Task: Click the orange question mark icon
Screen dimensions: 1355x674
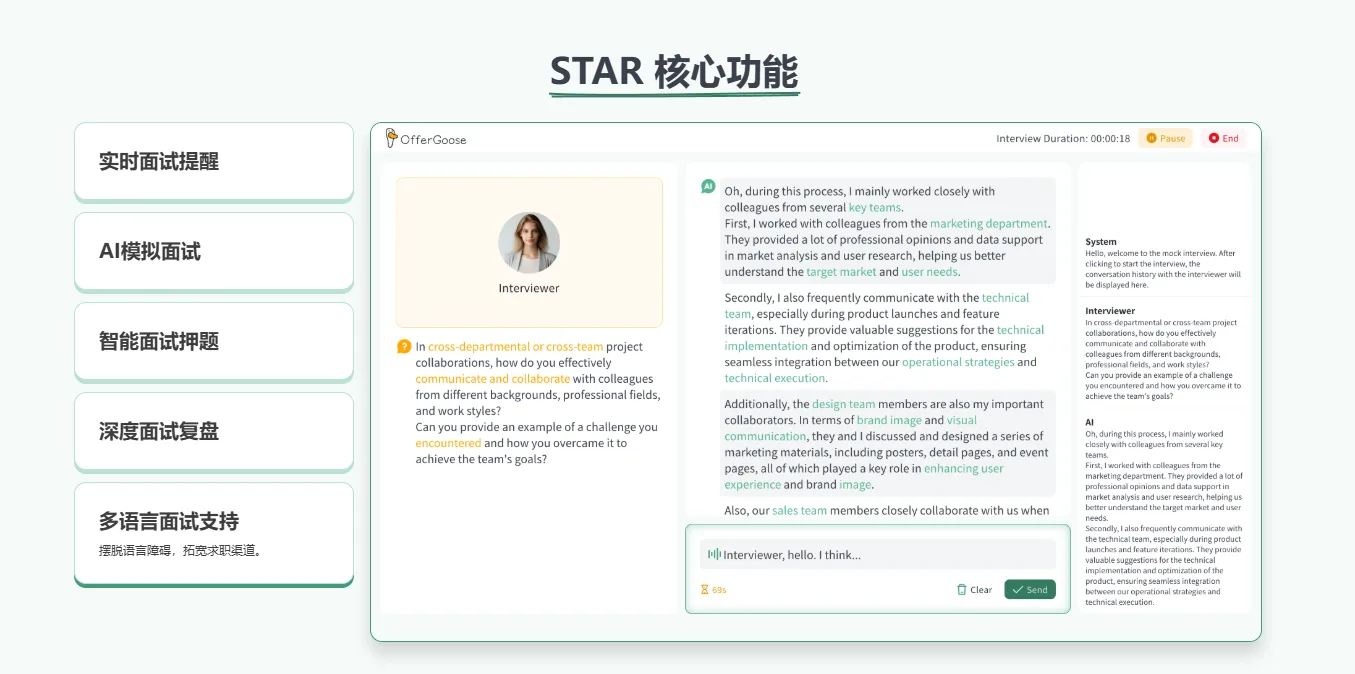Action: click(404, 347)
